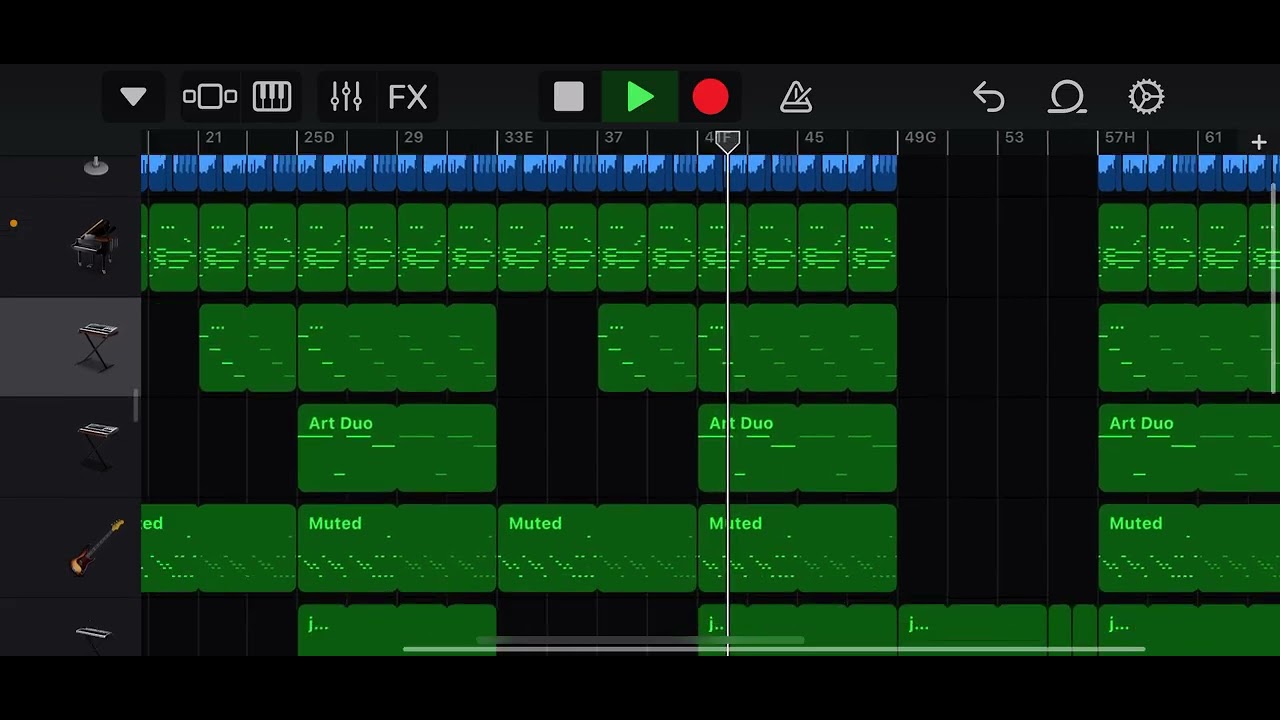The width and height of the screenshot is (1280, 720).
Task: Tap ruler at bar 45
Action: 814,138
